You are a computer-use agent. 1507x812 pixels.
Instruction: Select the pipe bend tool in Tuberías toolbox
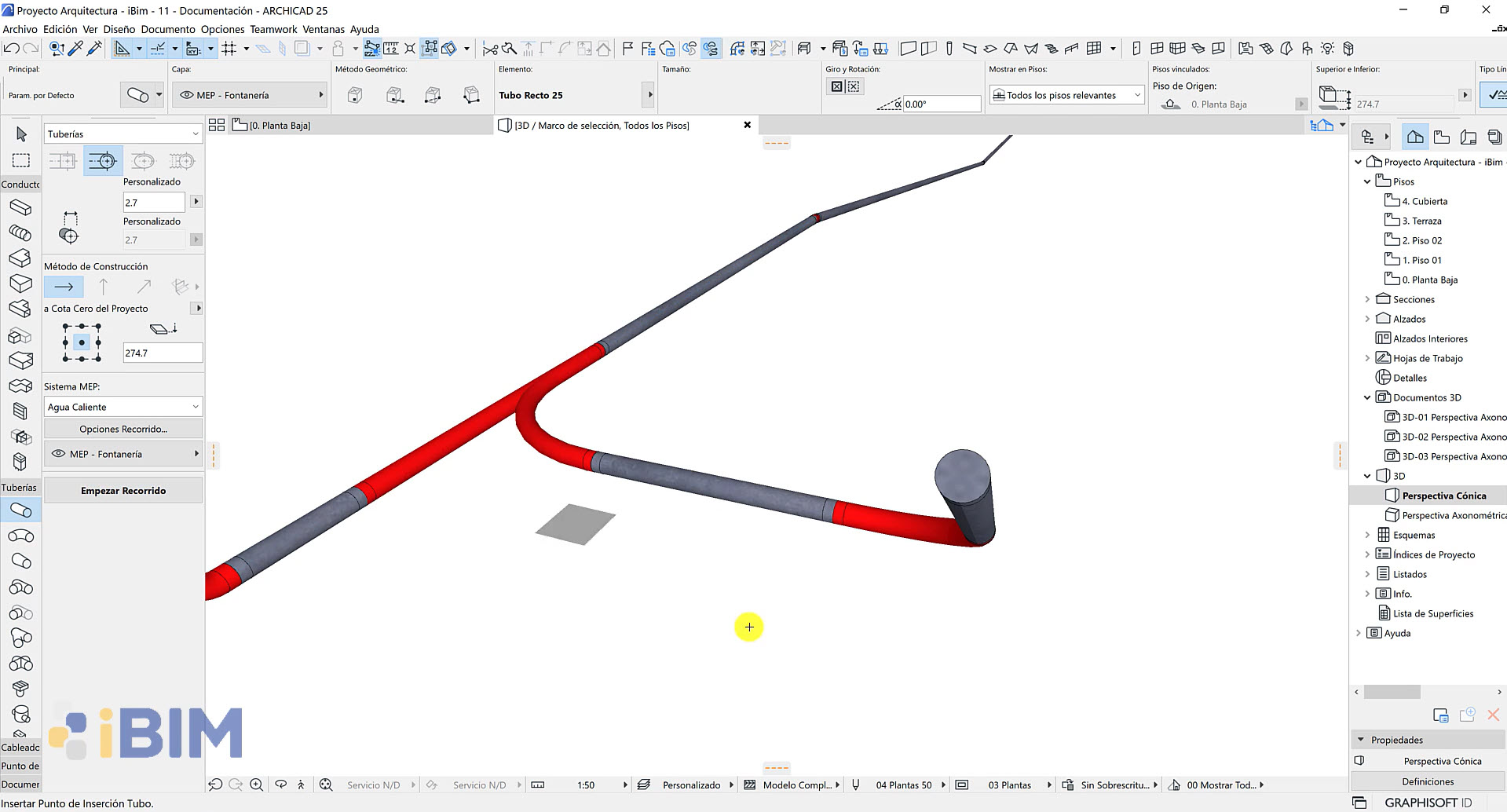(x=21, y=536)
